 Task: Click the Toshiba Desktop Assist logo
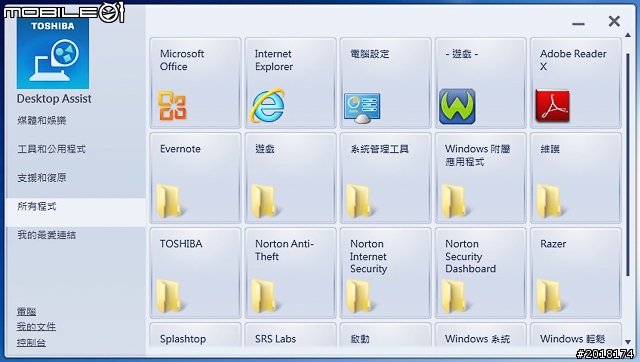[53, 53]
